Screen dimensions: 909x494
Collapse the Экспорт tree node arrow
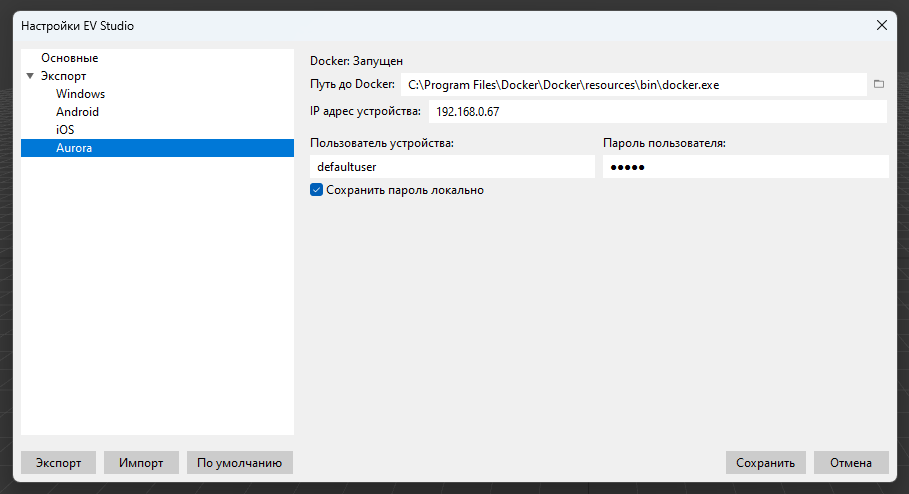click(30, 76)
